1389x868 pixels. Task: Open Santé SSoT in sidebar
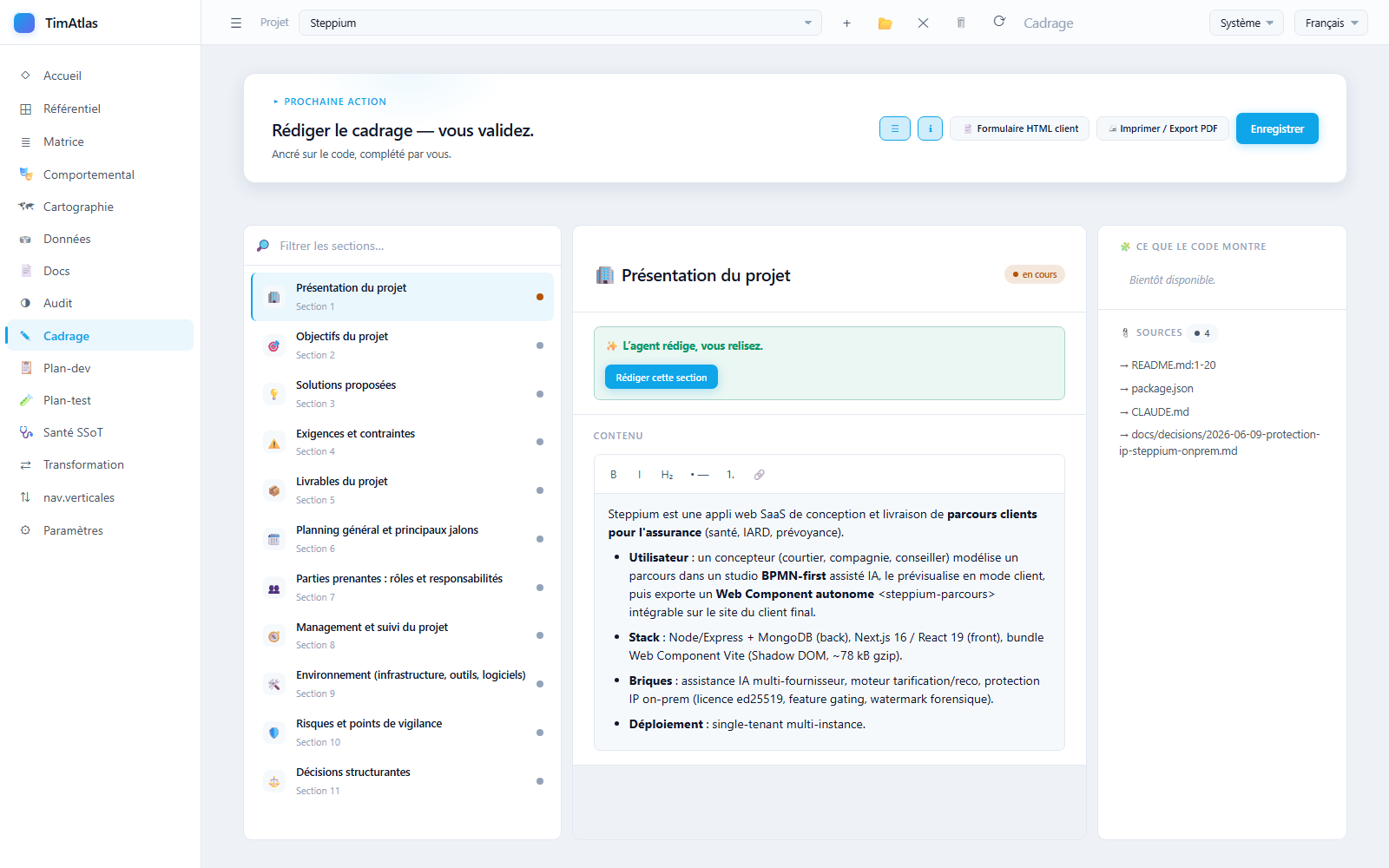pyautogui.click(x=100, y=432)
